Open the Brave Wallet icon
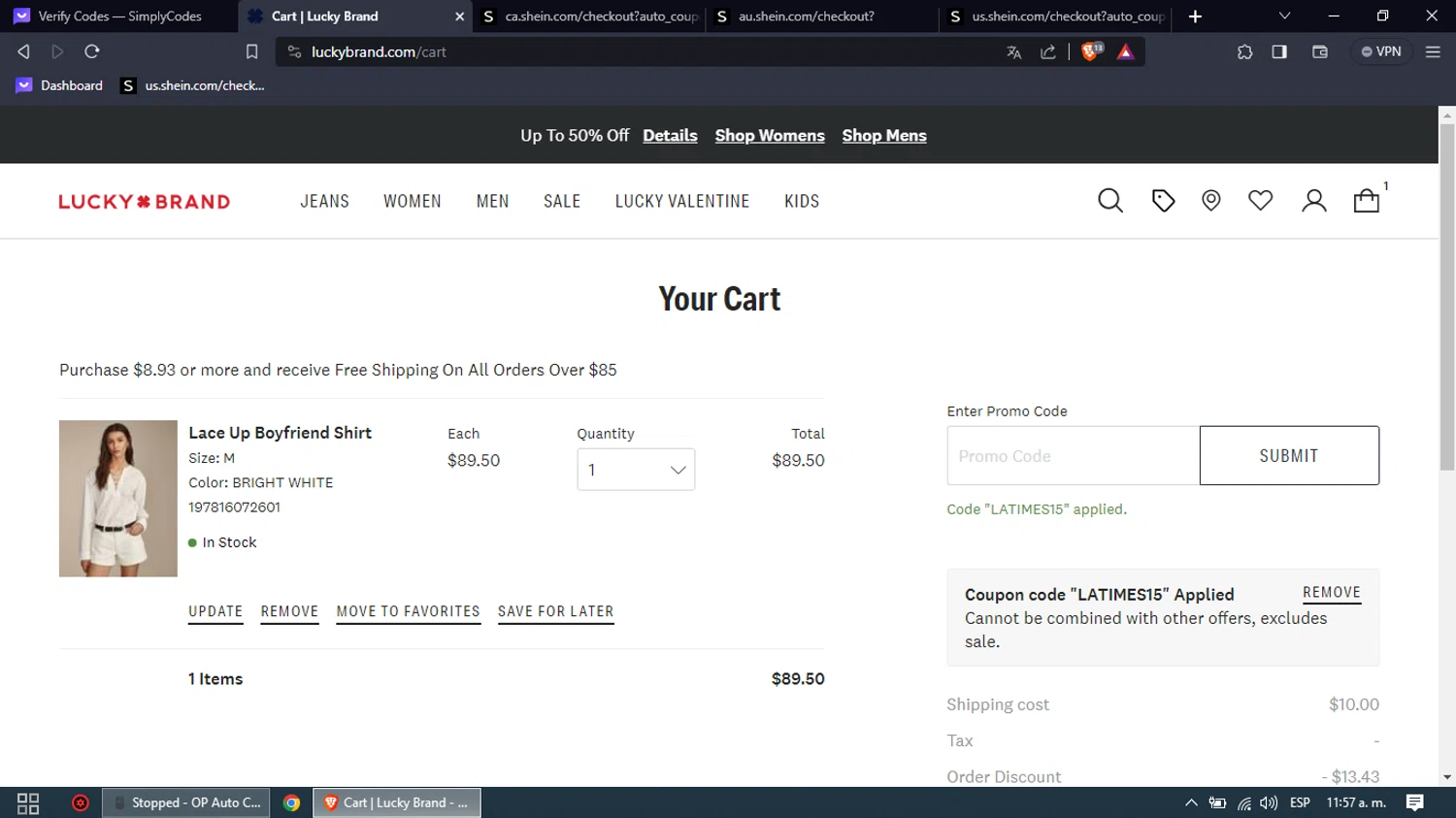1456x818 pixels. click(1320, 52)
